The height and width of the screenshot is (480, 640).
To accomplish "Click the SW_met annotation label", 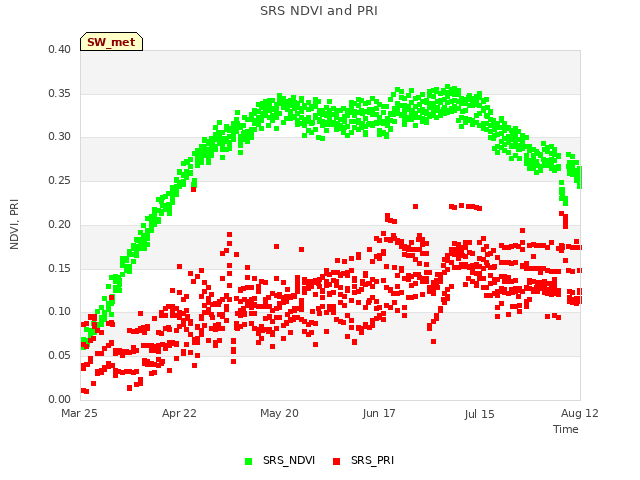I will 111,42.
